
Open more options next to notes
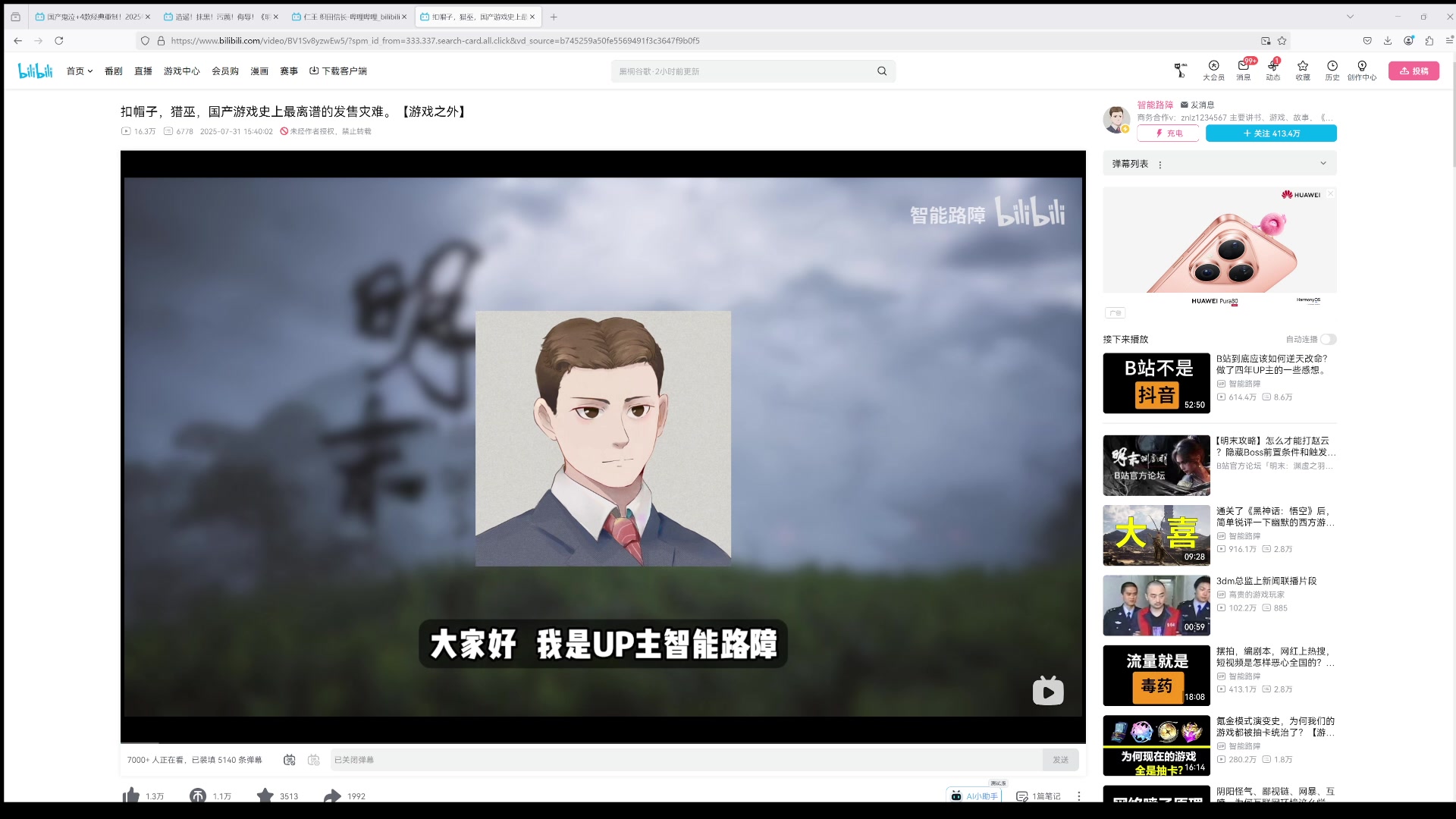(1079, 796)
